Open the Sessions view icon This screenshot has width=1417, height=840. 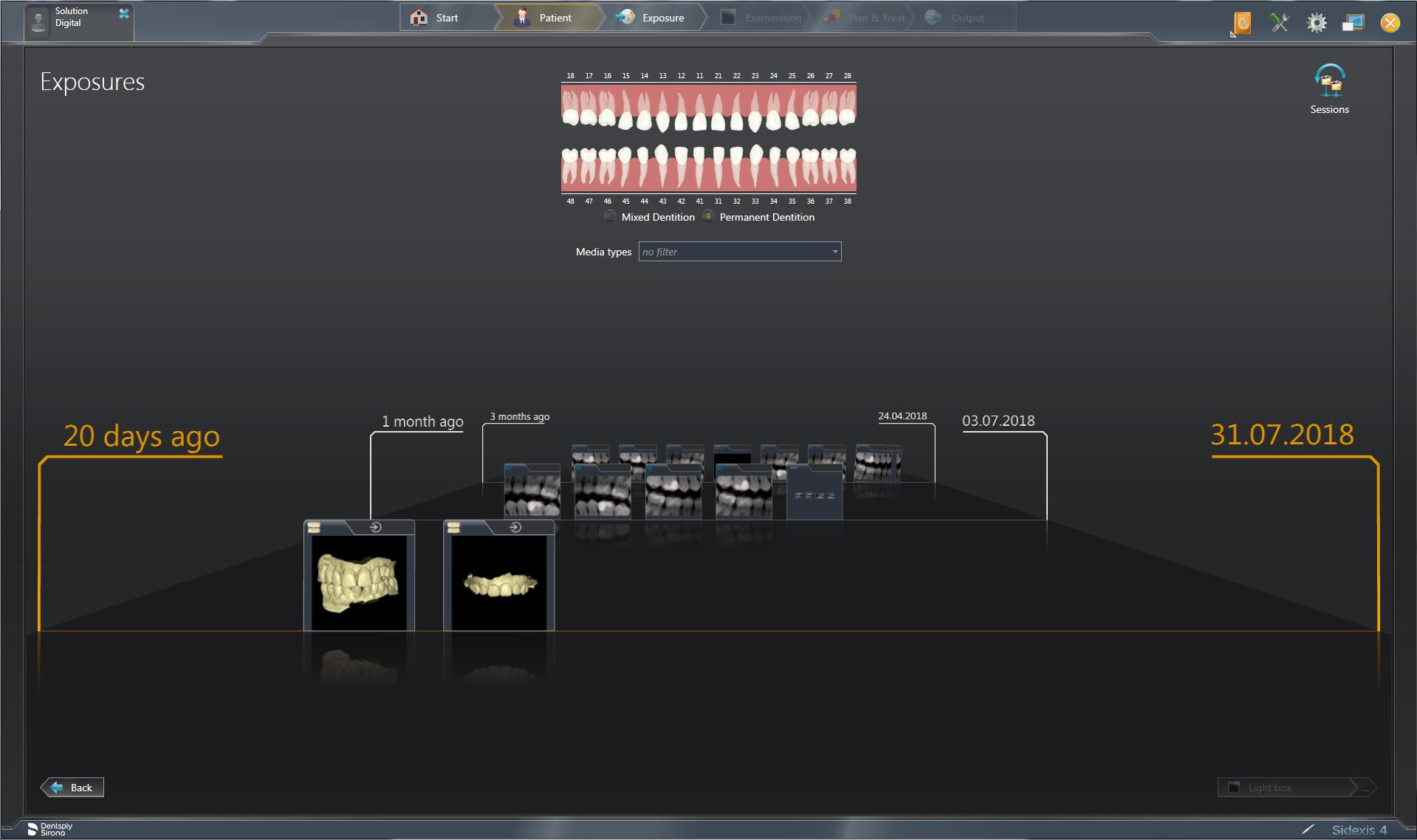coord(1329,83)
